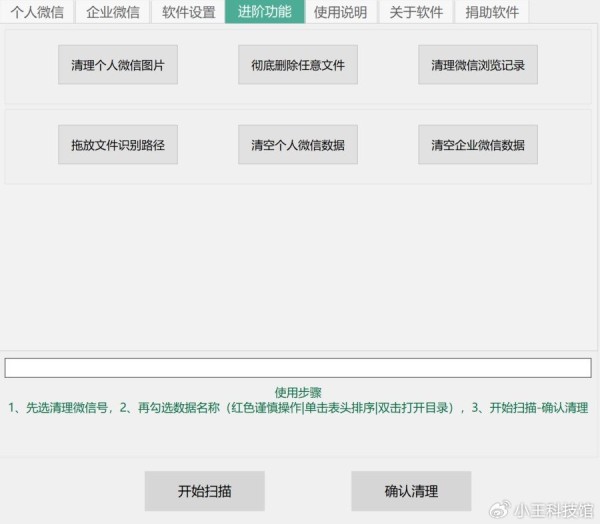
Task: Open the 企业微信 tab
Action: pyautogui.click(x=112, y=12)
